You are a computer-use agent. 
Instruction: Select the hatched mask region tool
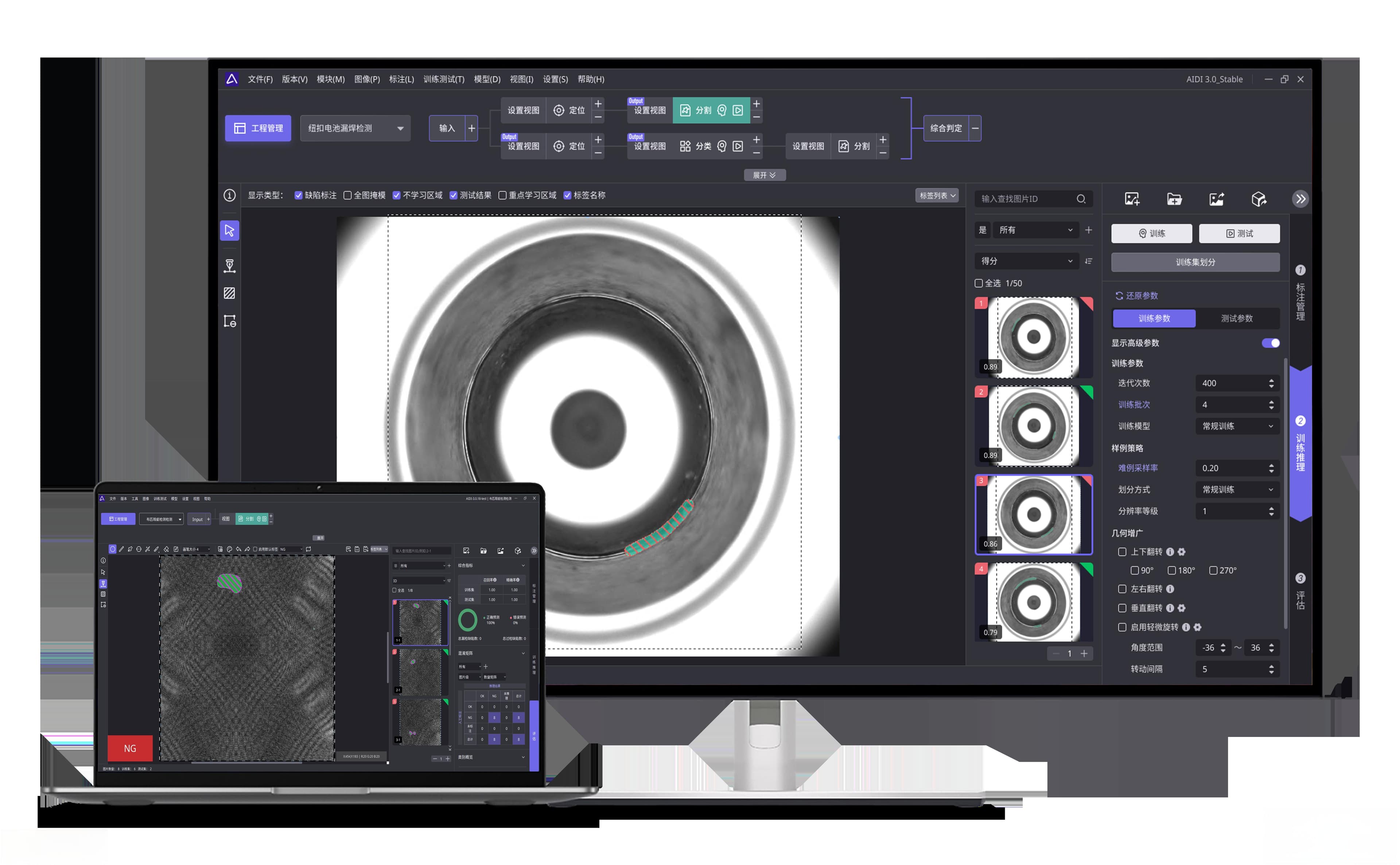(229, 294)
